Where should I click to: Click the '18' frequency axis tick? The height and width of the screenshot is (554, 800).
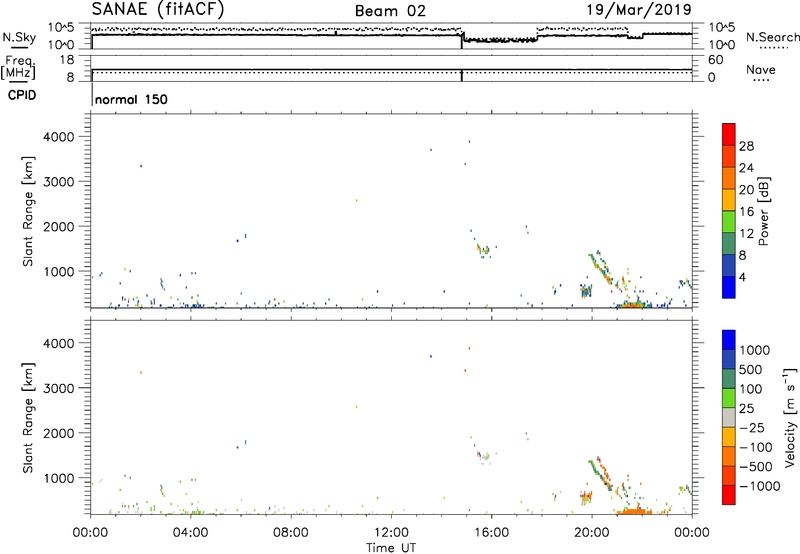66,60
